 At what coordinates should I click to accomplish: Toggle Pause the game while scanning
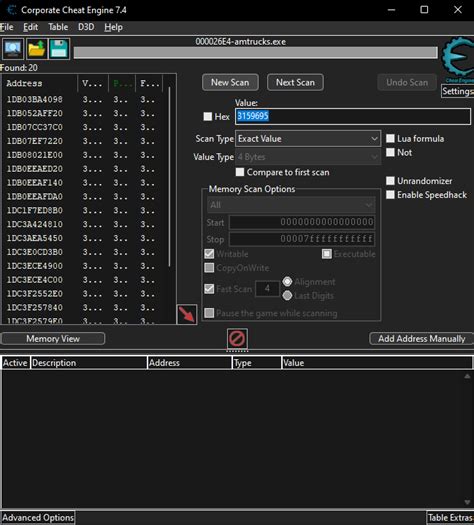click(209, 313)
